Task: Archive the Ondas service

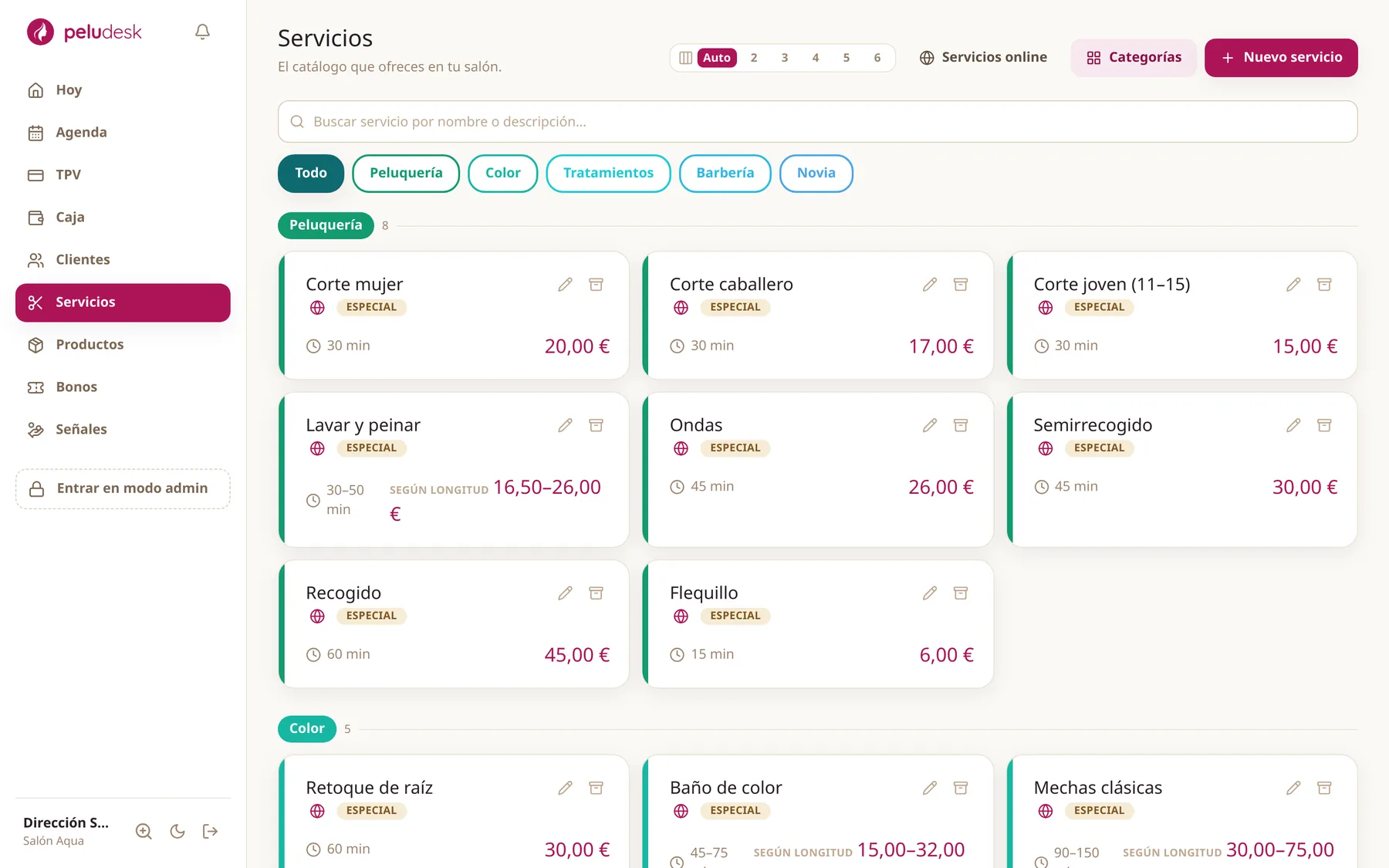Action: 961,425
